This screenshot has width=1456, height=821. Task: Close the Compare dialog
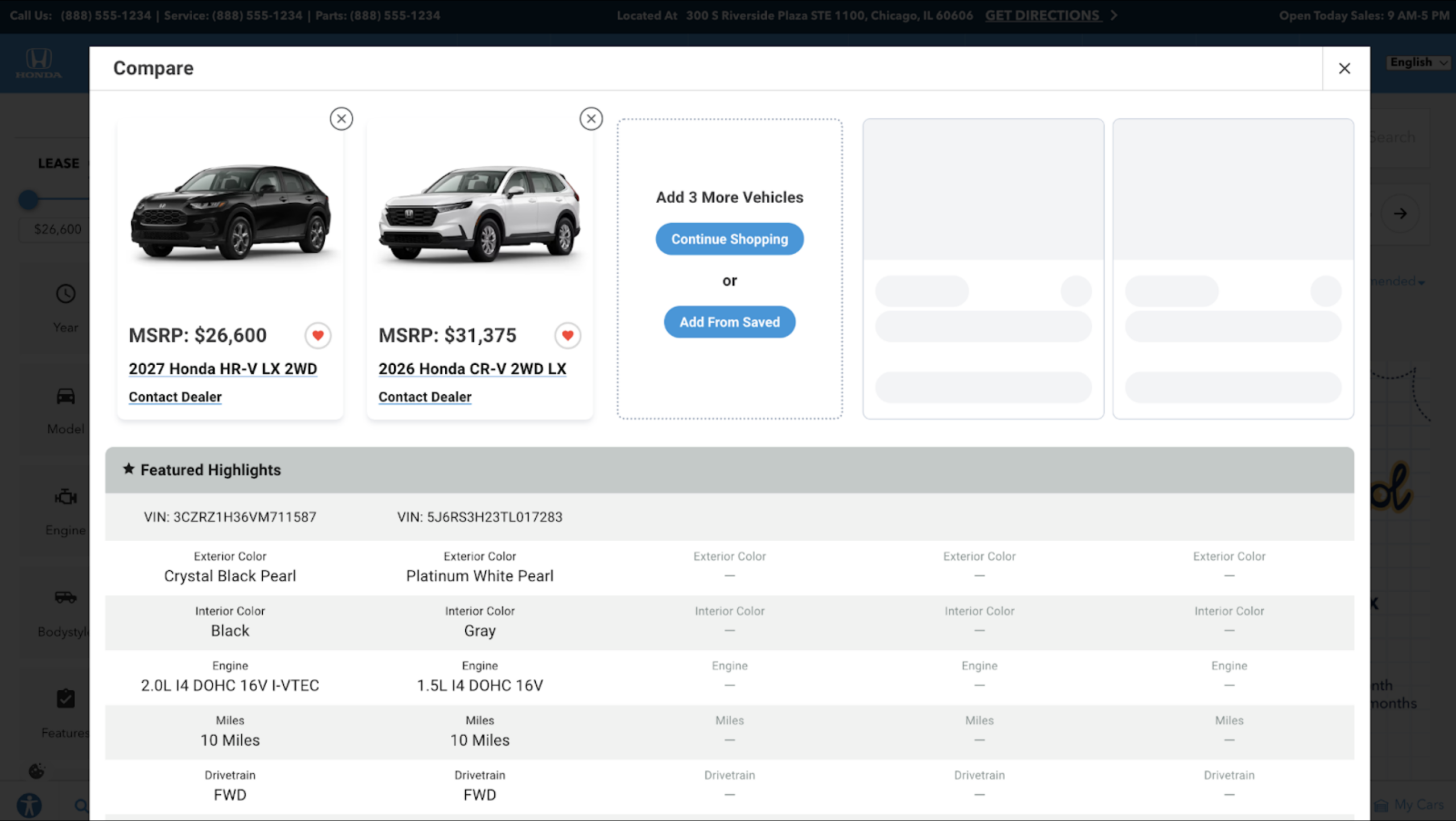point(1344,68)
